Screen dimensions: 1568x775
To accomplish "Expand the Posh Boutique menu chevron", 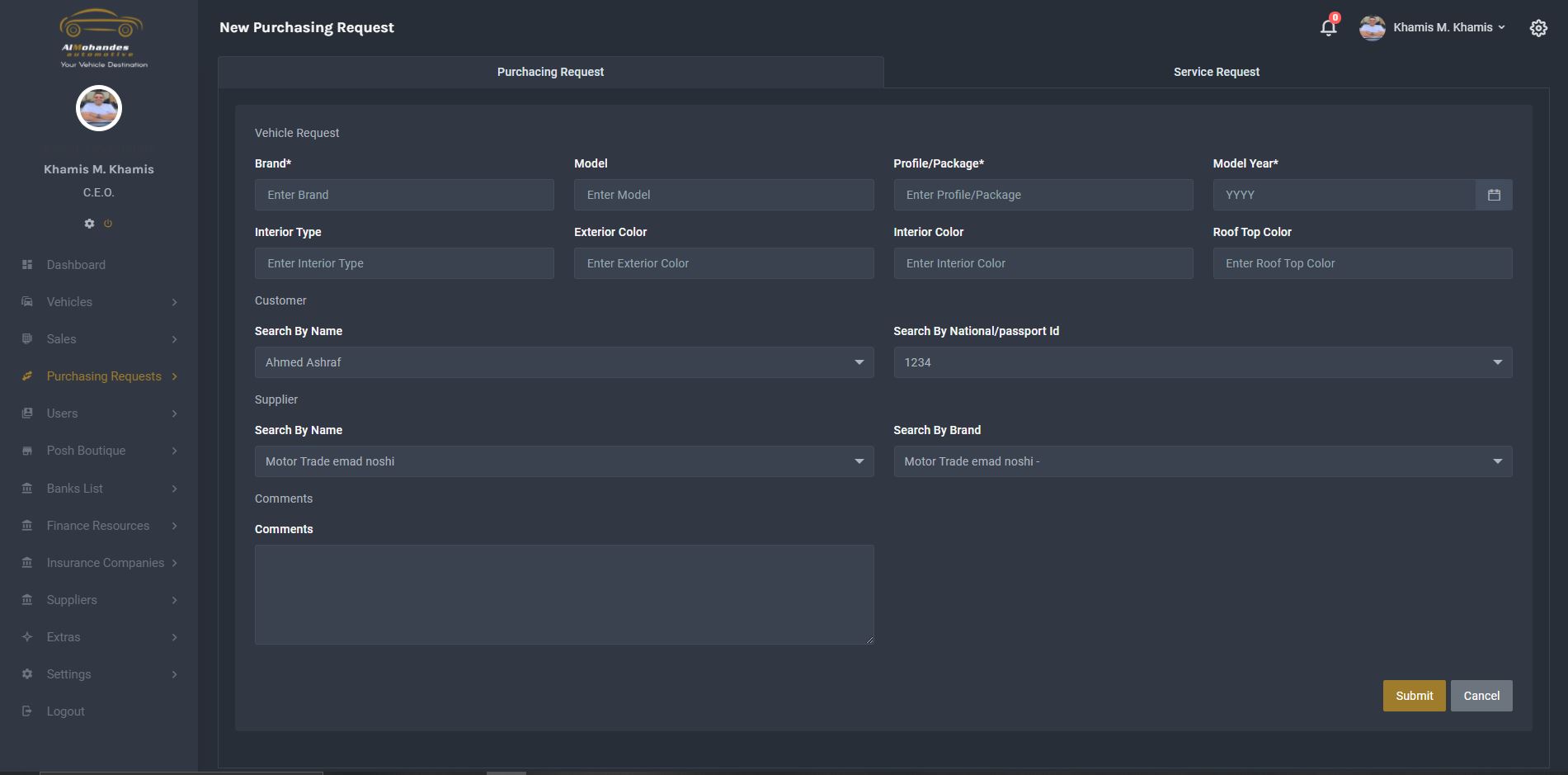I will click(174, 451).
